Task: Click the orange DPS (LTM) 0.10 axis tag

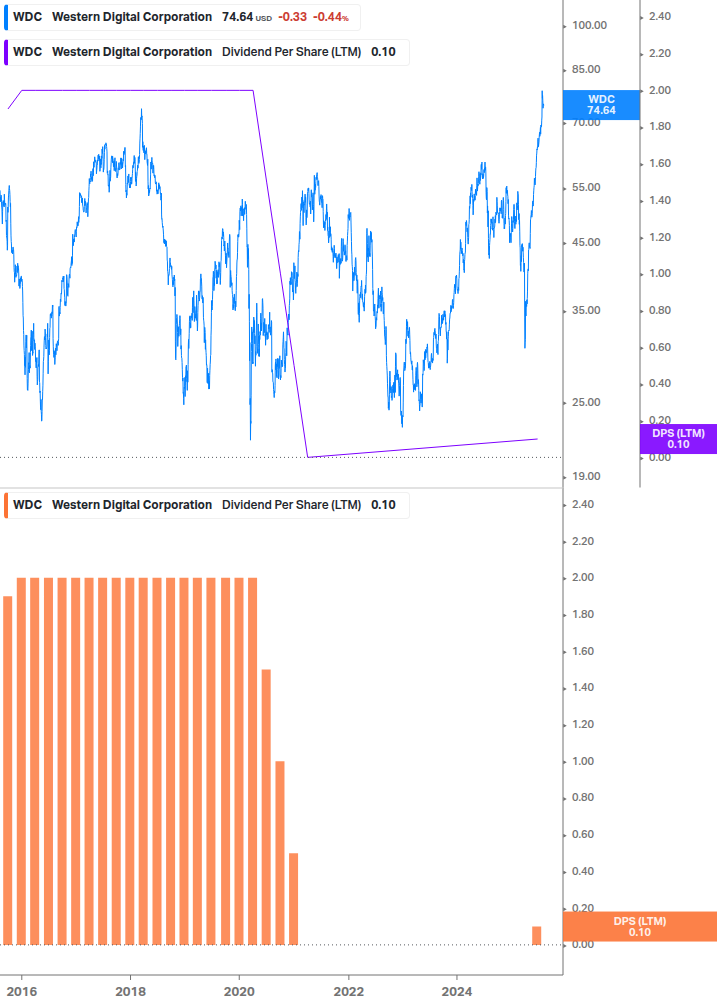Action: tap(639, 927)
